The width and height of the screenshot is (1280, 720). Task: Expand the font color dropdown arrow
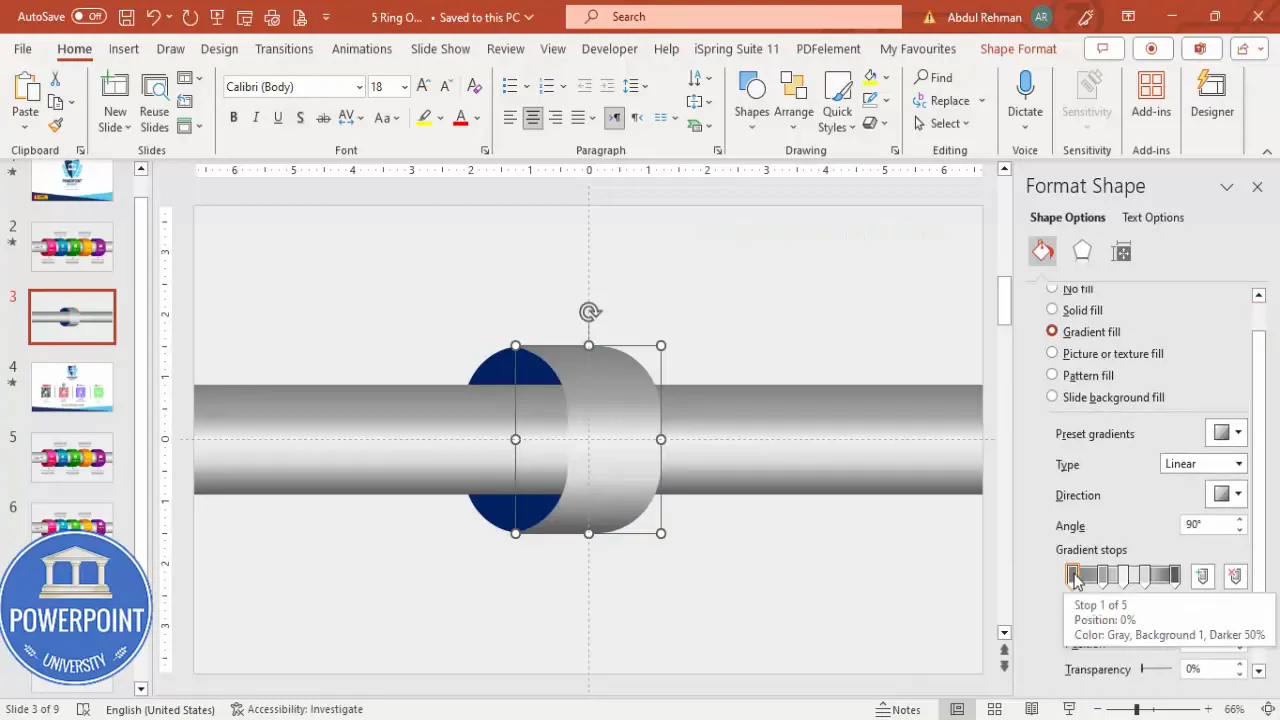pos(477,118)
